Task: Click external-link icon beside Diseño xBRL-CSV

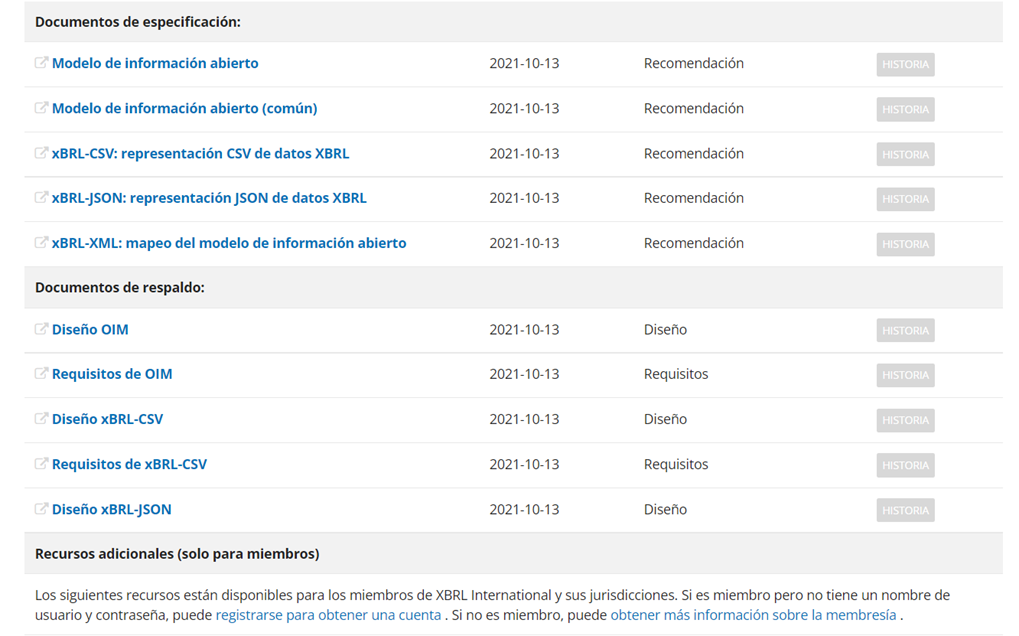Action: pyautogui.click(x=41, y=419)
